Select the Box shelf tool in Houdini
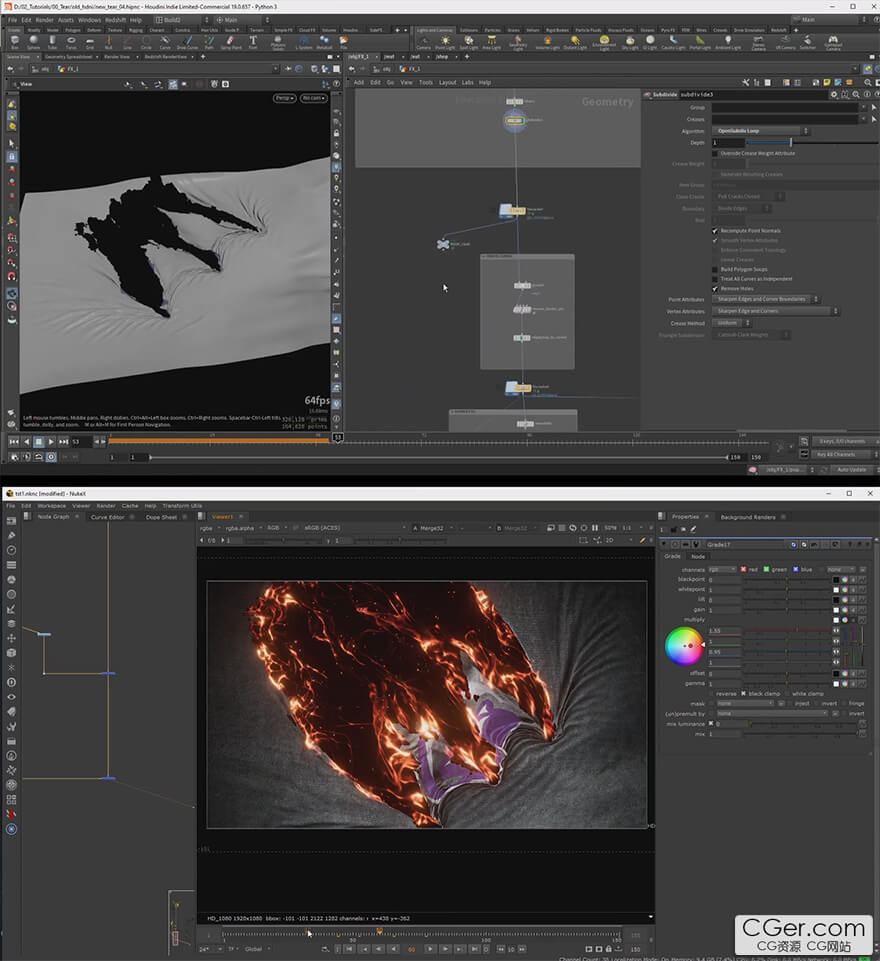Image resolution: width=880 pixels, height=961 pixels. [15, 42]
